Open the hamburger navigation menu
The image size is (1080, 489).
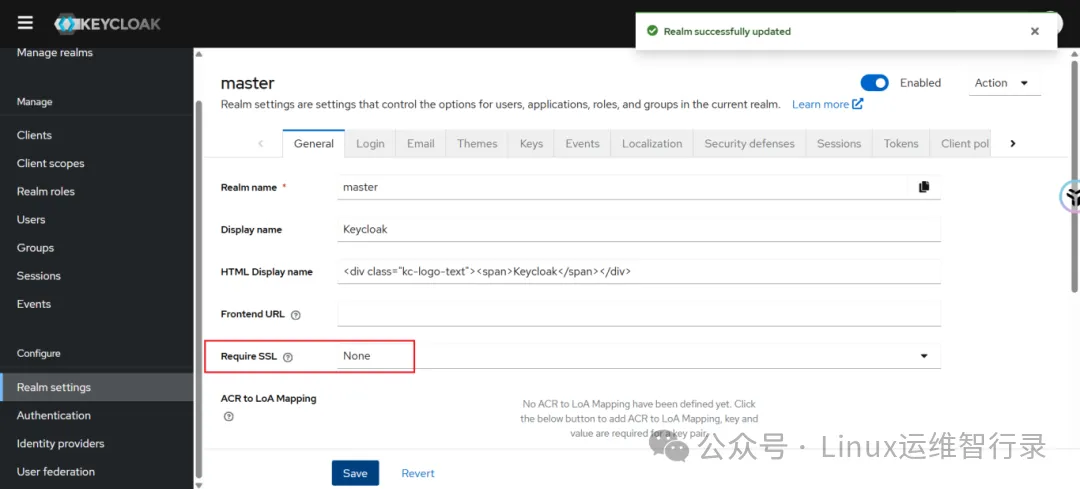25,23
